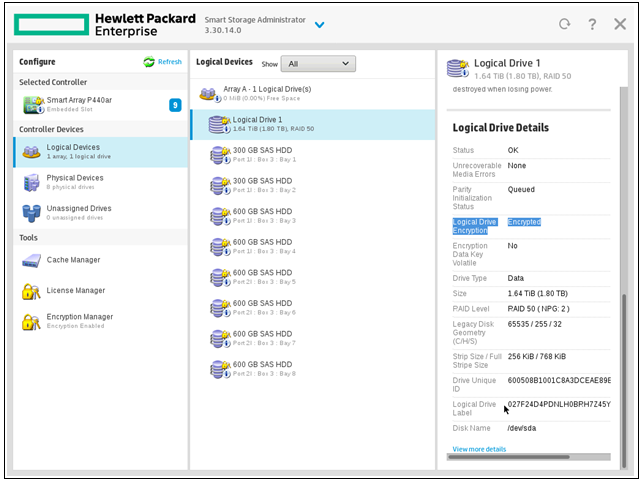Open Unassigned Drives in the sidebar

100,212
